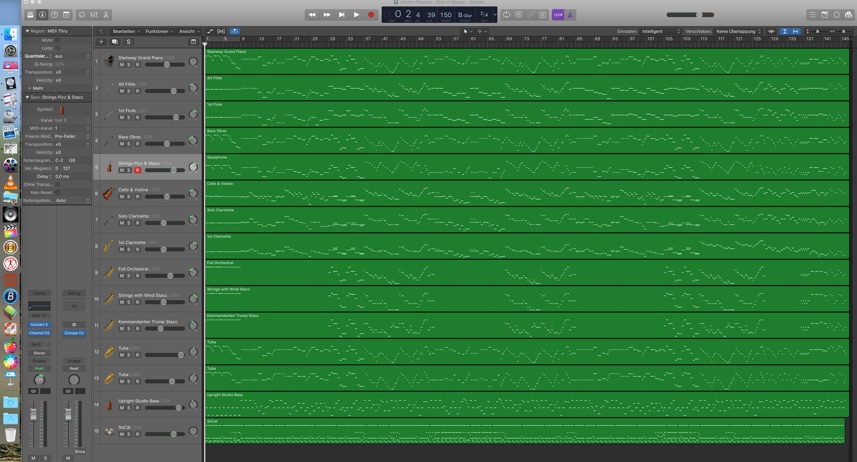Adjust the SoCal track volume slider
857x462 pixels.
pyautogui.click(x=165, y=434)
